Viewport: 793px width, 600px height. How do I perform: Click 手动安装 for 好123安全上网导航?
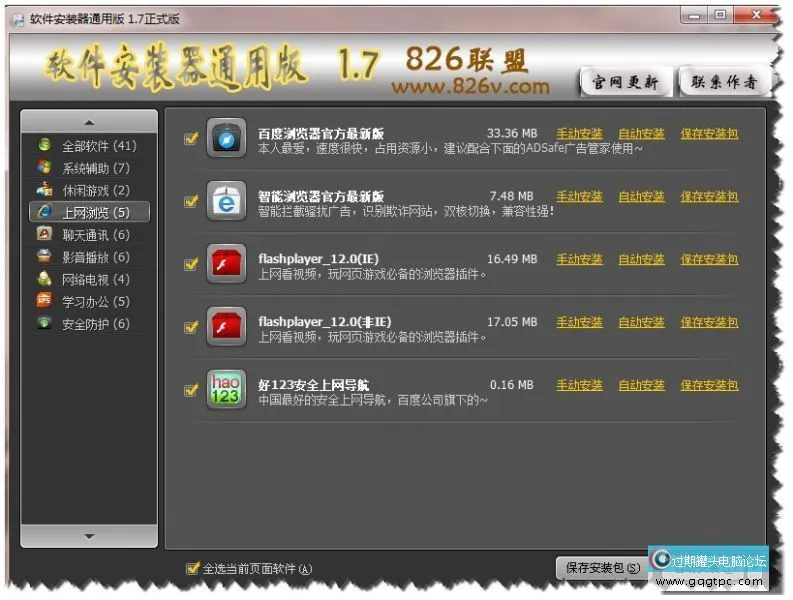coord(580,385)
